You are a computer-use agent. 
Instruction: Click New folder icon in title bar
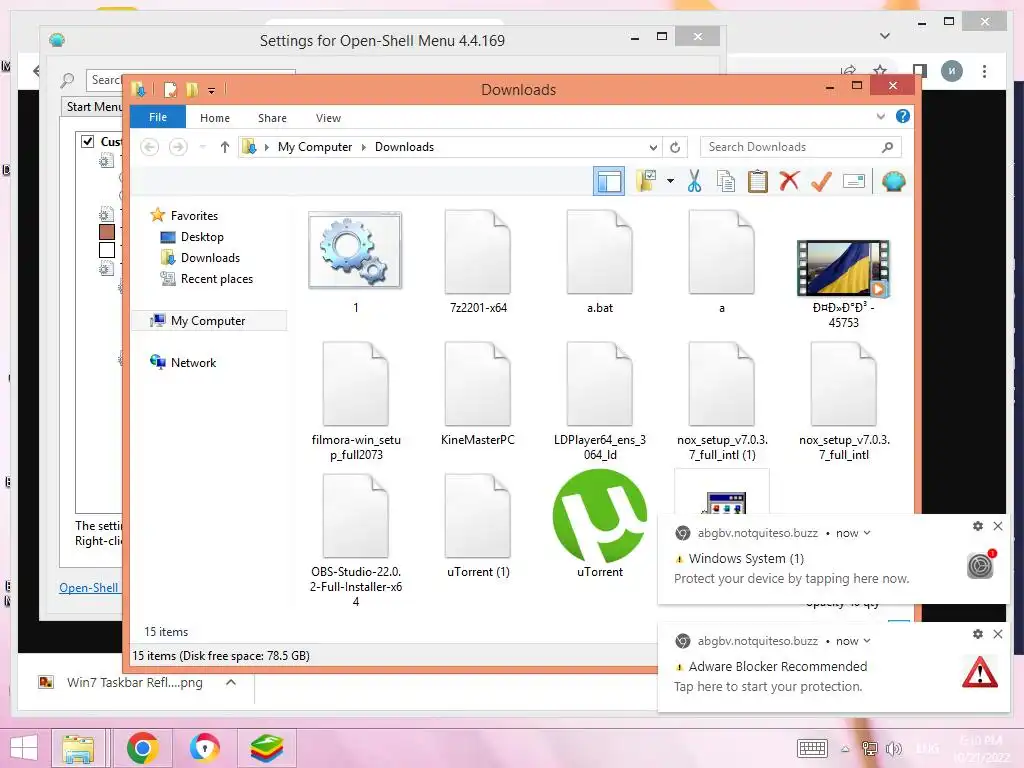(x=192, y=89)
